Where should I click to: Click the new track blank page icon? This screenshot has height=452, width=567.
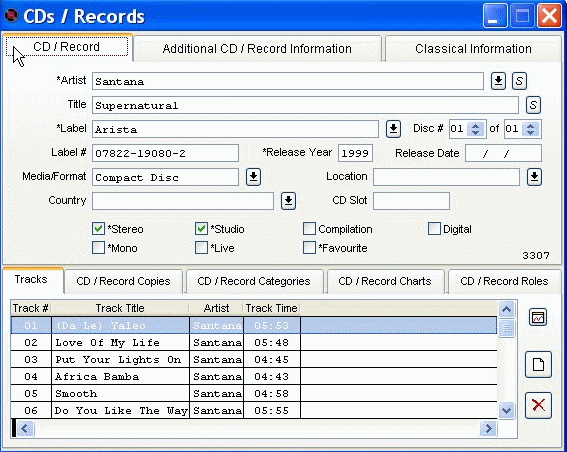[538, 364]
